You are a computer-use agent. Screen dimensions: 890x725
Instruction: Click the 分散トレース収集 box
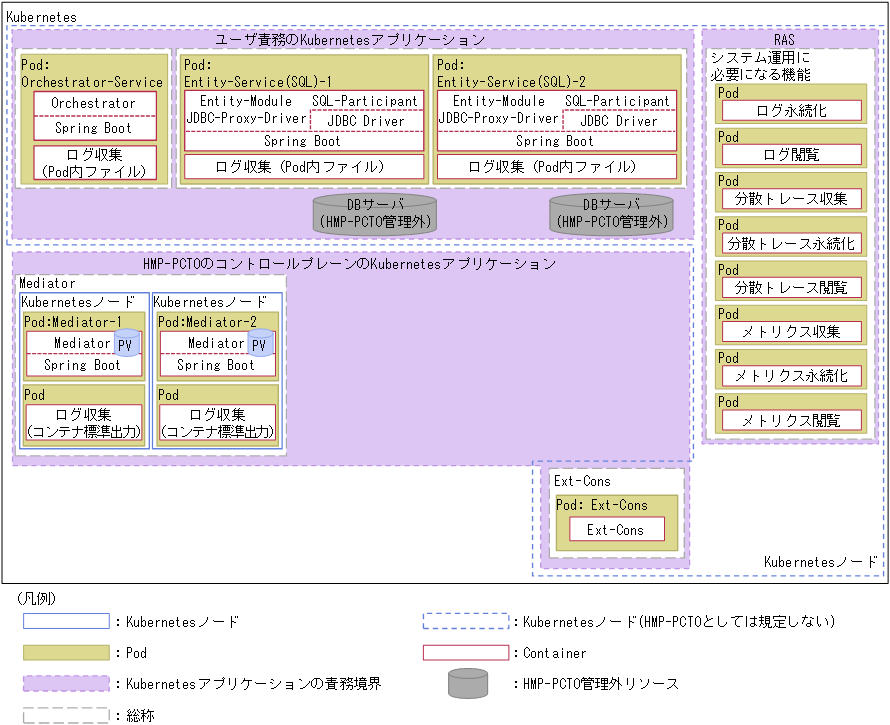tap(792, 199)
